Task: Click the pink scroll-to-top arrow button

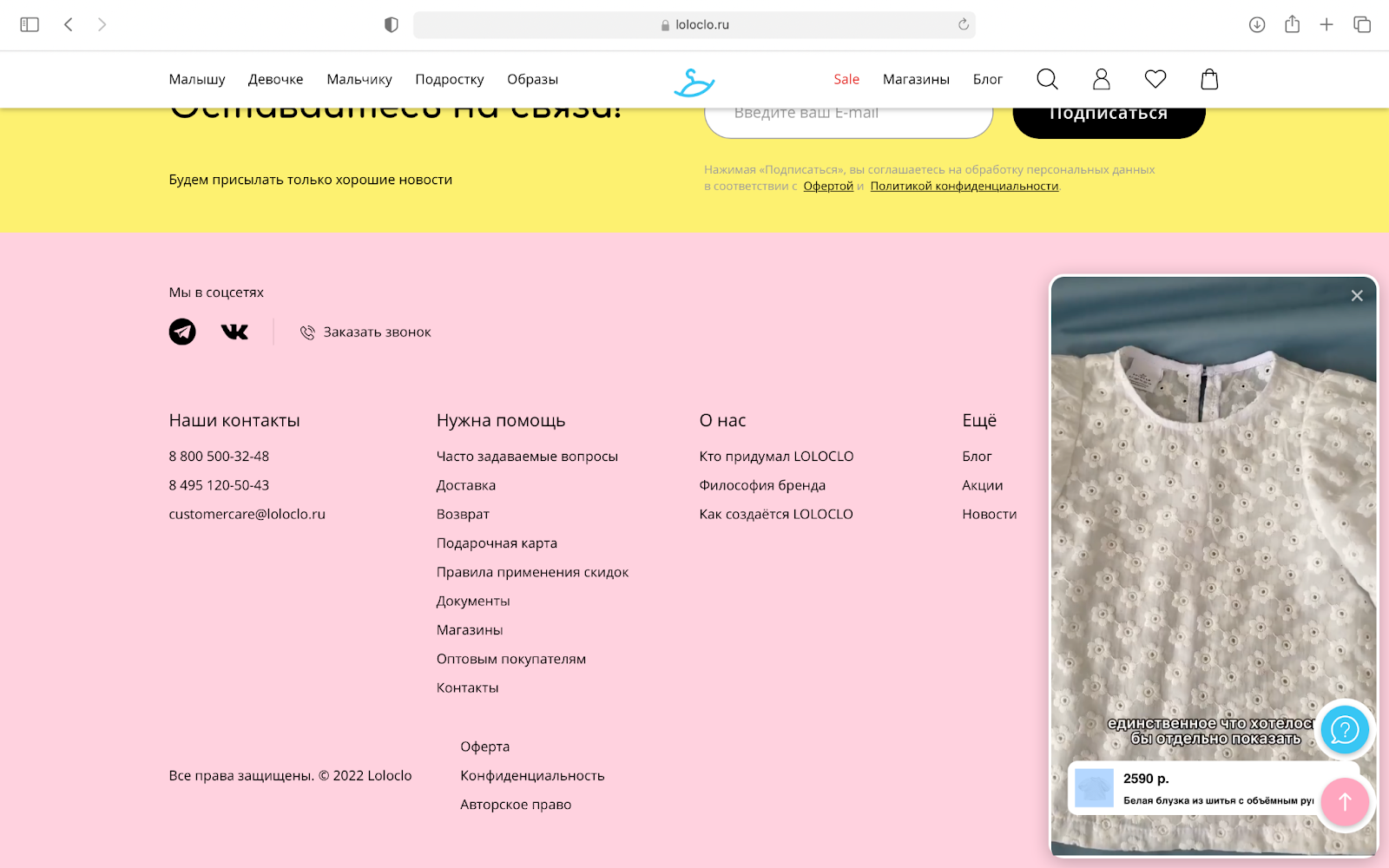Action: [1345, 803]
